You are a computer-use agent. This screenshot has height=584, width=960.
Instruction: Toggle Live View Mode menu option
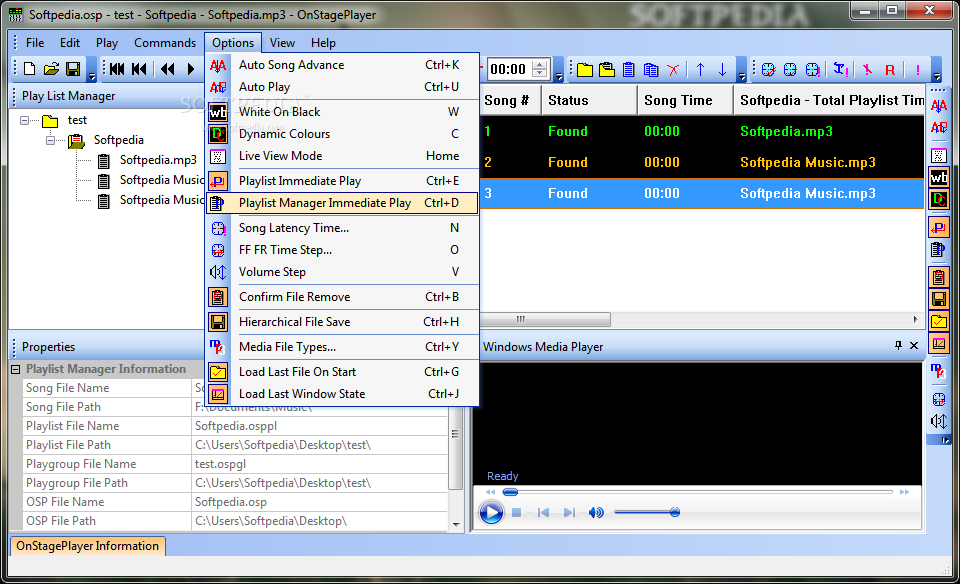342,156
